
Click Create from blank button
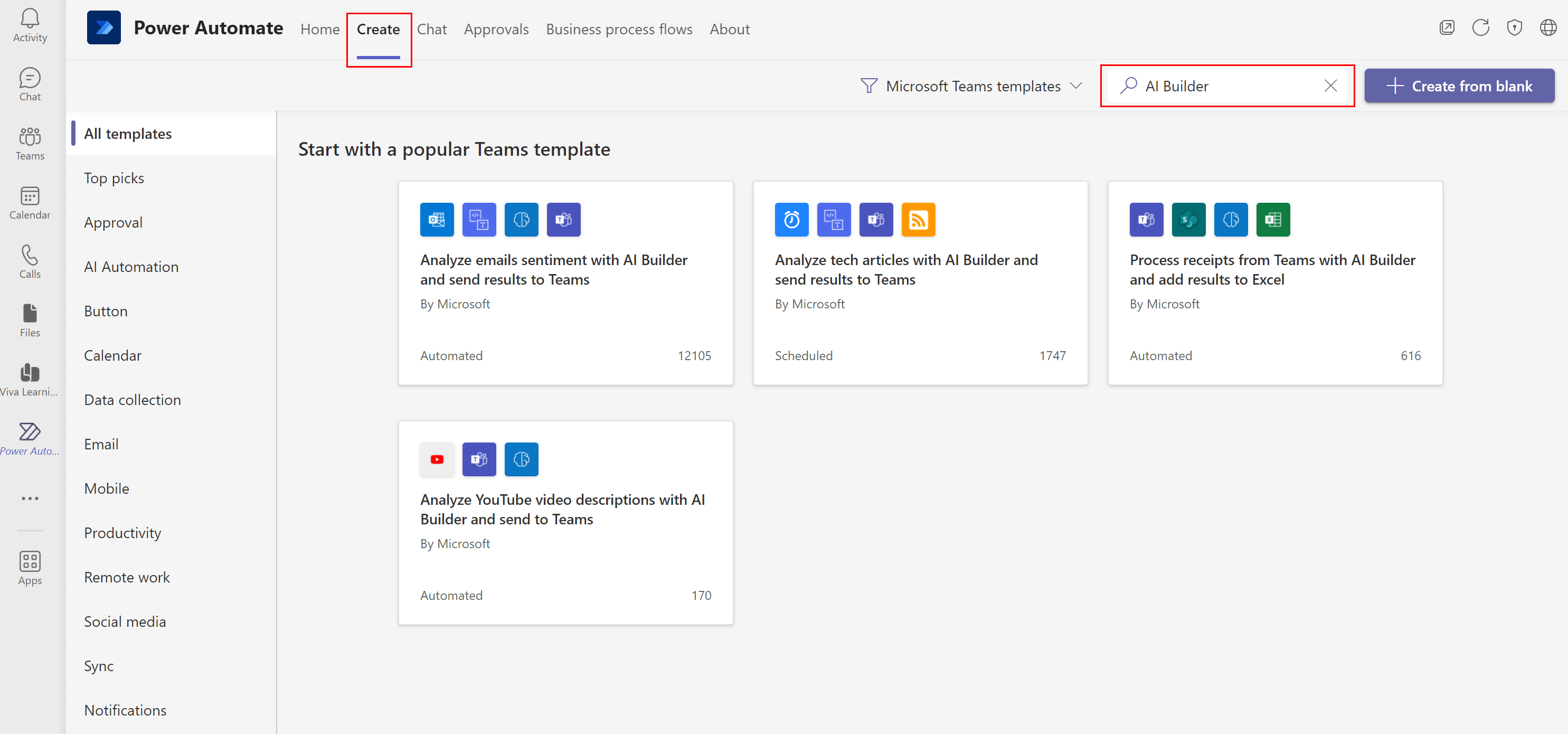[x=1462, y=85]
